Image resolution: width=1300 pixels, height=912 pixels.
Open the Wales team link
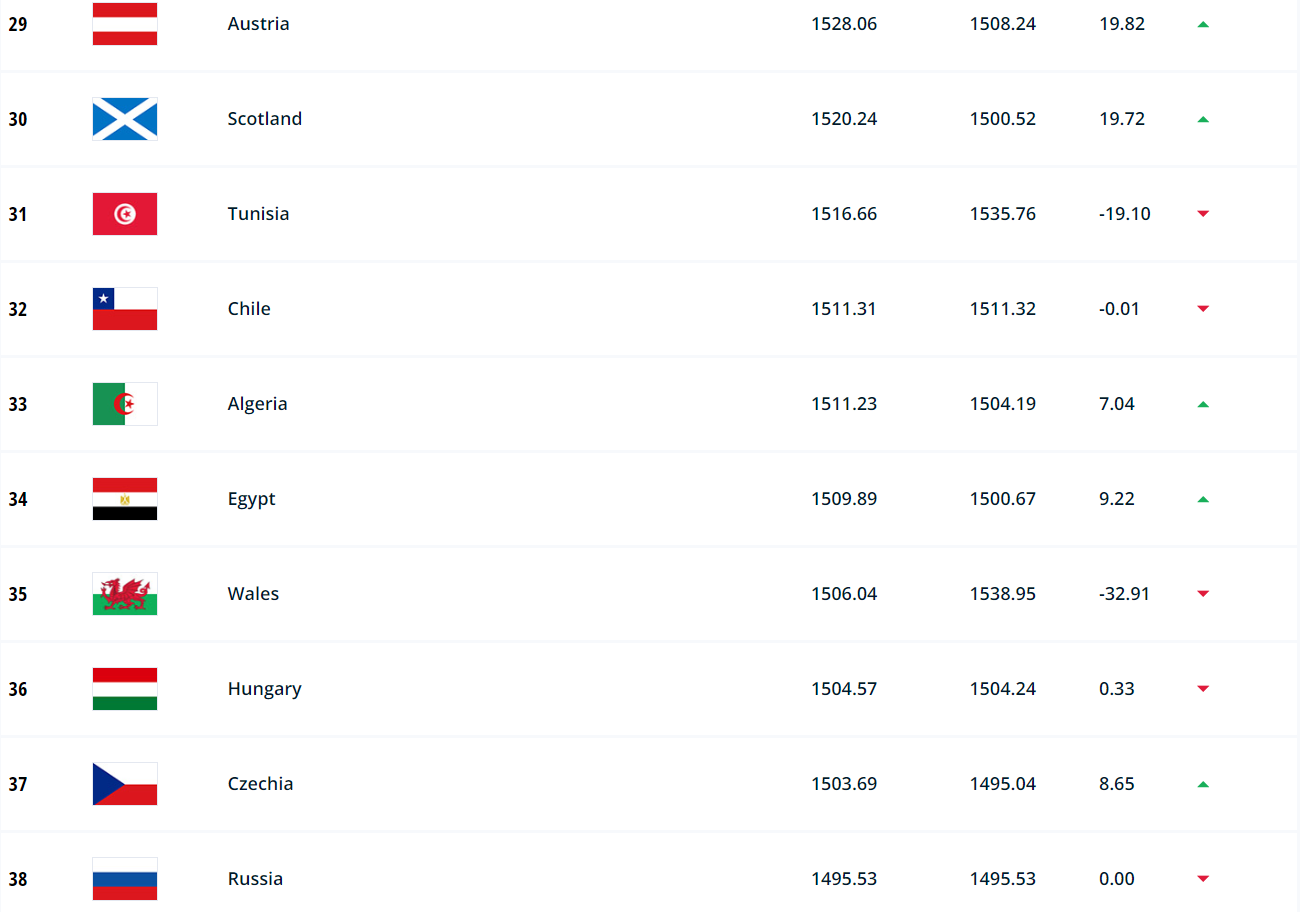(253, 594)
